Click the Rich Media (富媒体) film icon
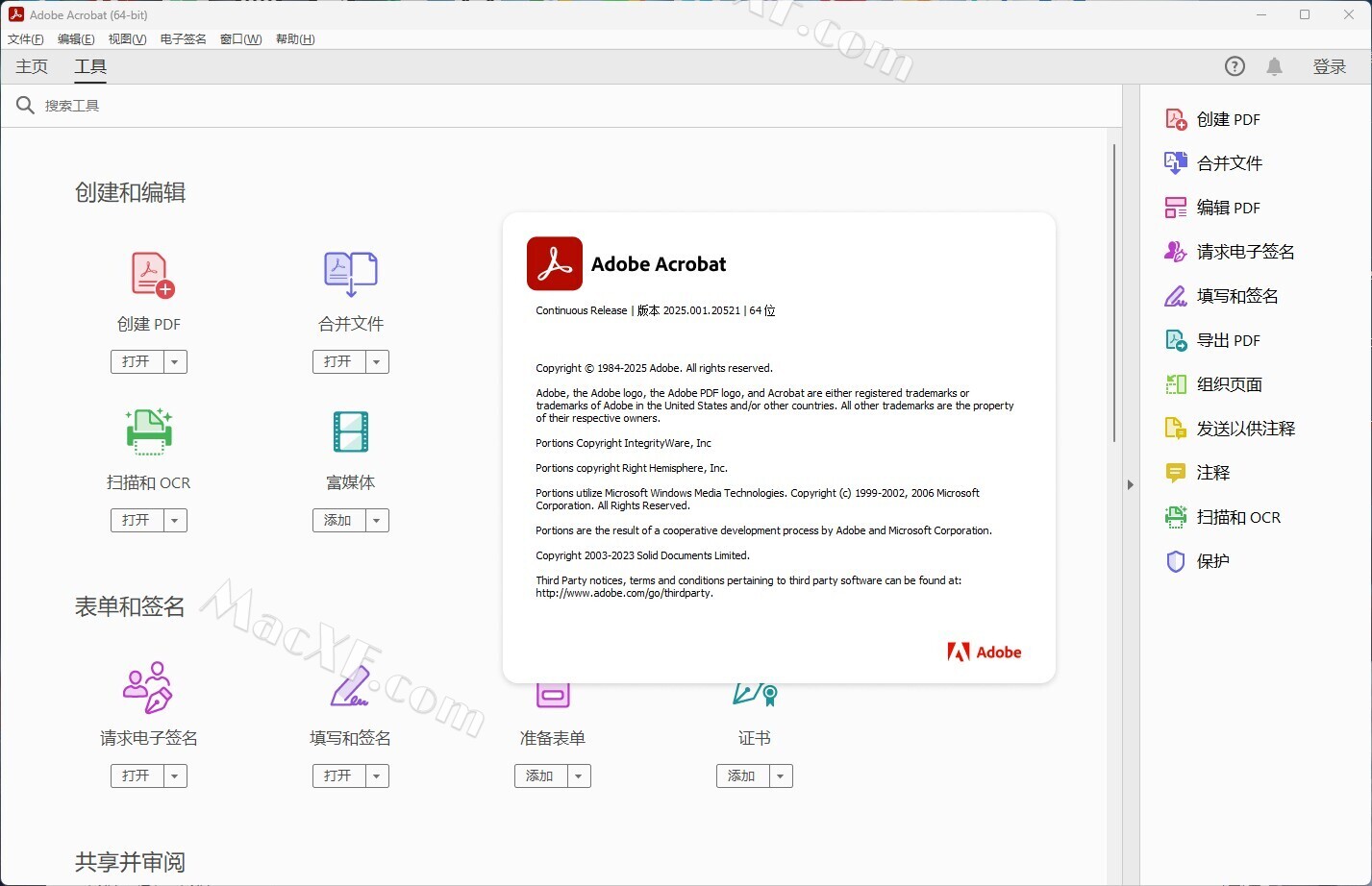 (351, 431)
